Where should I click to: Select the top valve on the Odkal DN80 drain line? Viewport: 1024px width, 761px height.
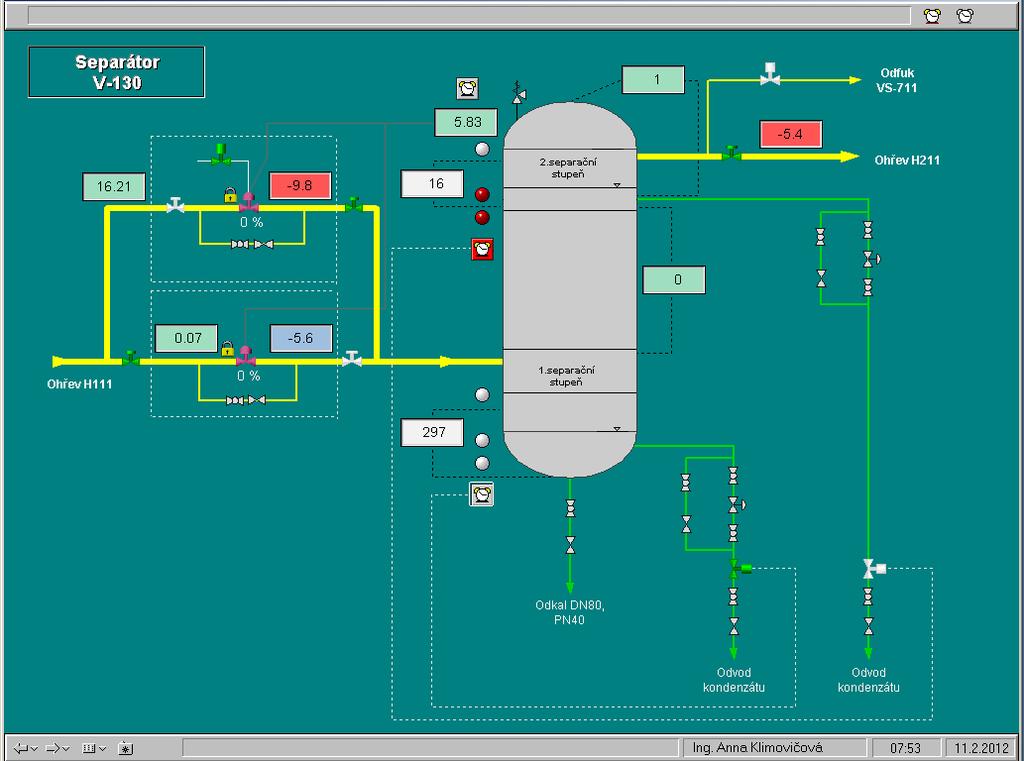click(x=570, y=508)
